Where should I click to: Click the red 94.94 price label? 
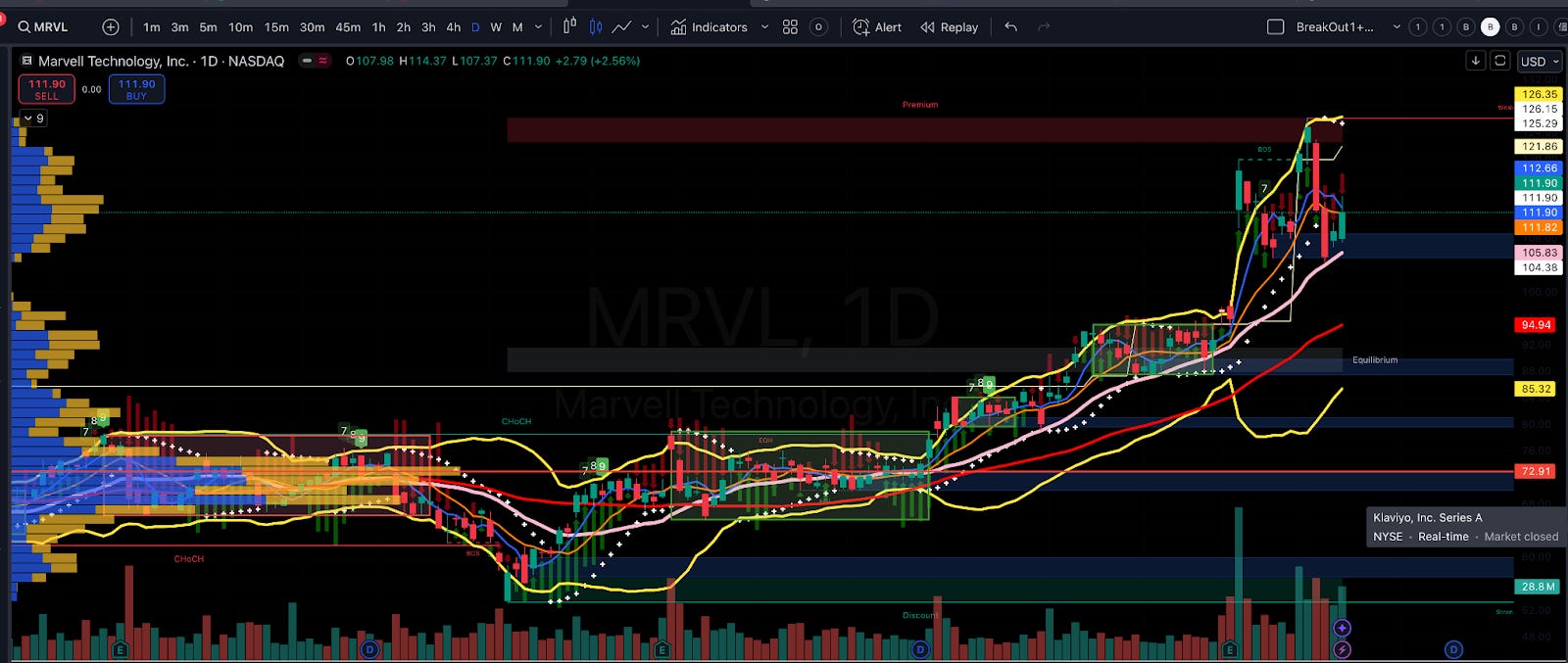click(x=1536, y=324)
